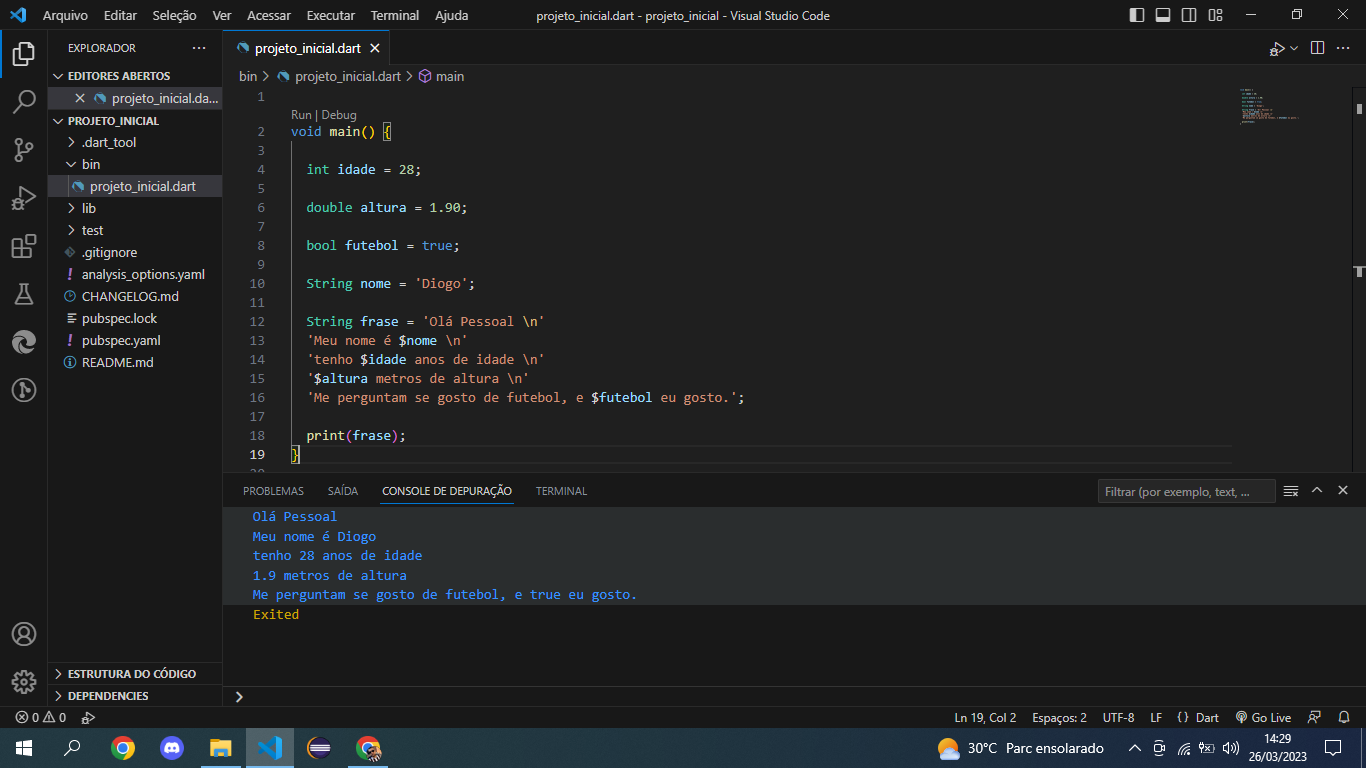Switch to the Saída panel tab
This screenshot has width=1366, height=768.
[343, 491]
